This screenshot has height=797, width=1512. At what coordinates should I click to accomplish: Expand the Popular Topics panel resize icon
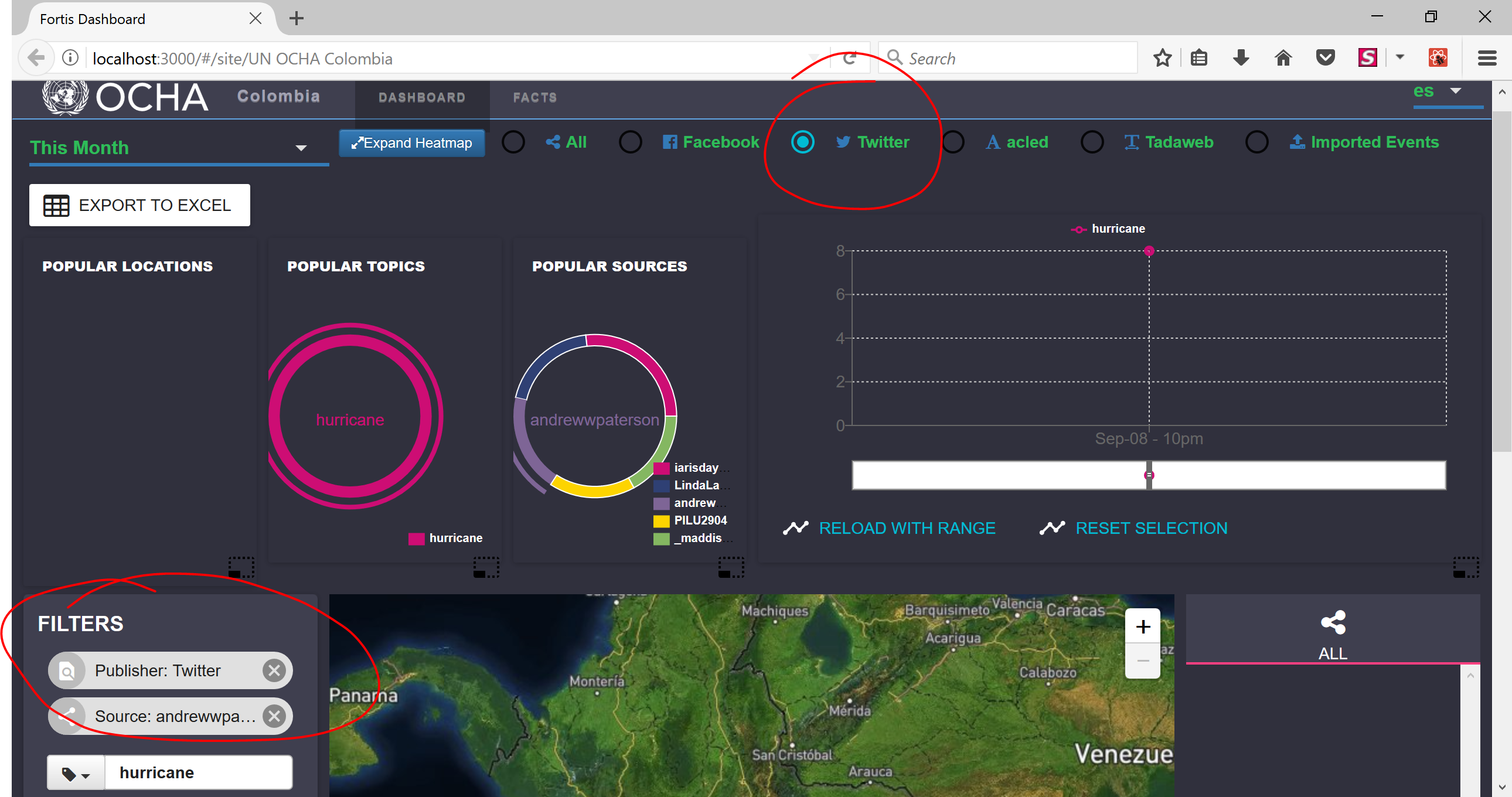tap(486, 567)
